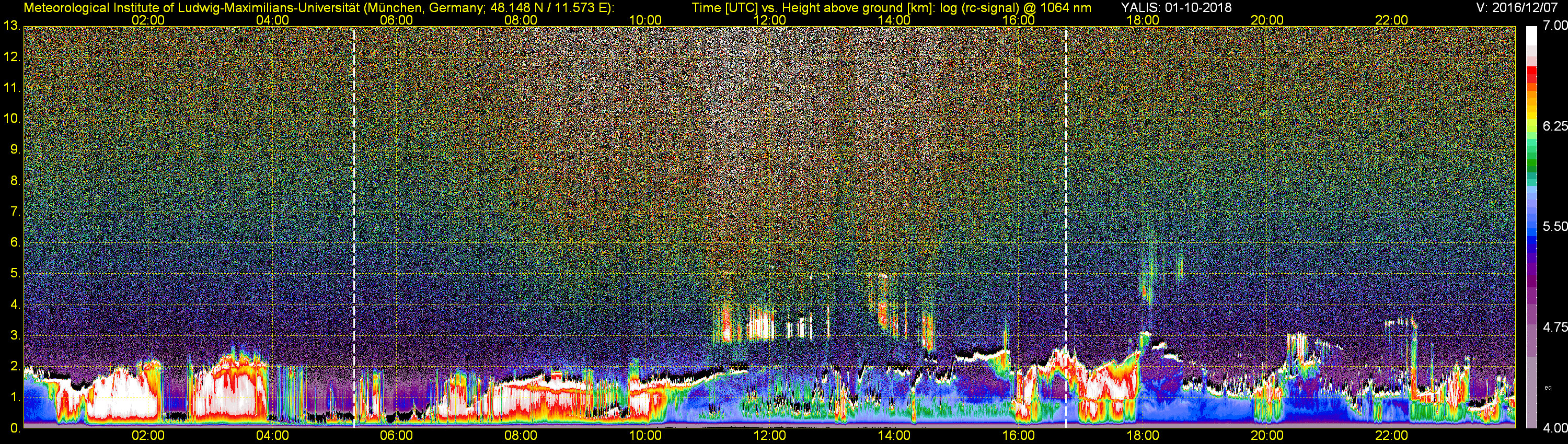
Task: Click the 9 km height axis label
Action: (x=15, y=149)
